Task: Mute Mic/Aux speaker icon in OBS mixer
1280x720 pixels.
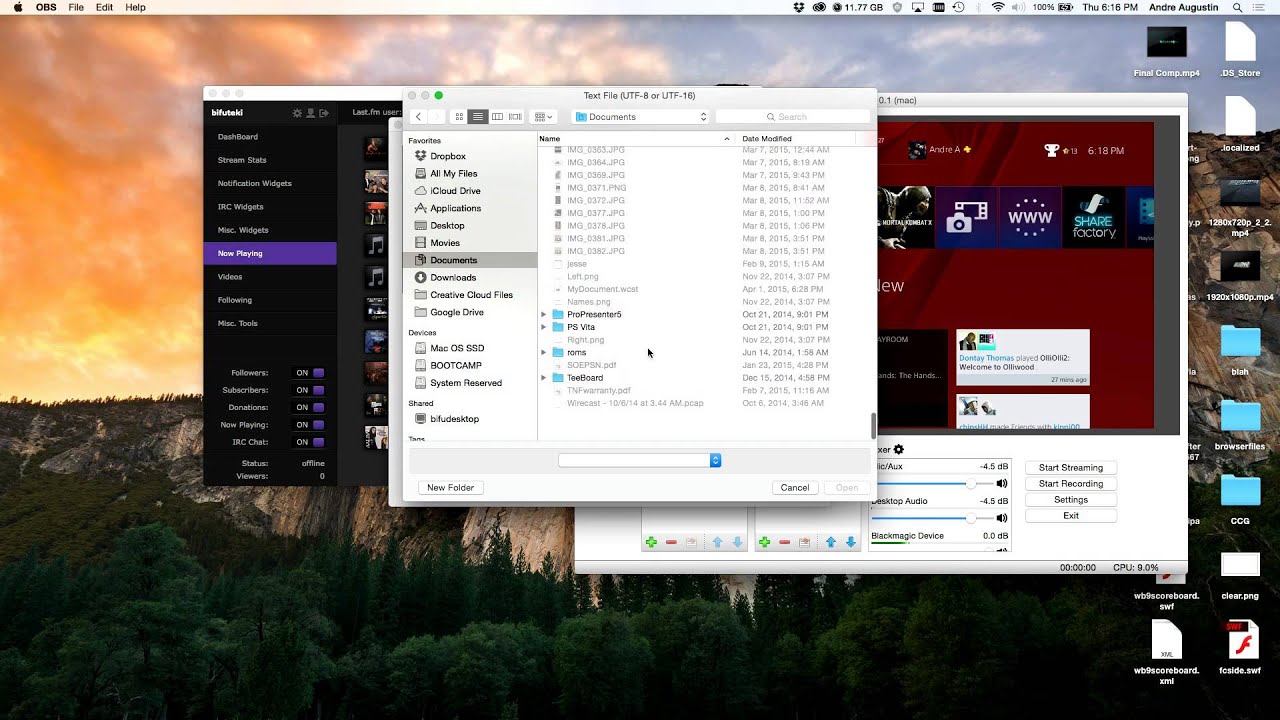Action: (x=1002, y=483)
